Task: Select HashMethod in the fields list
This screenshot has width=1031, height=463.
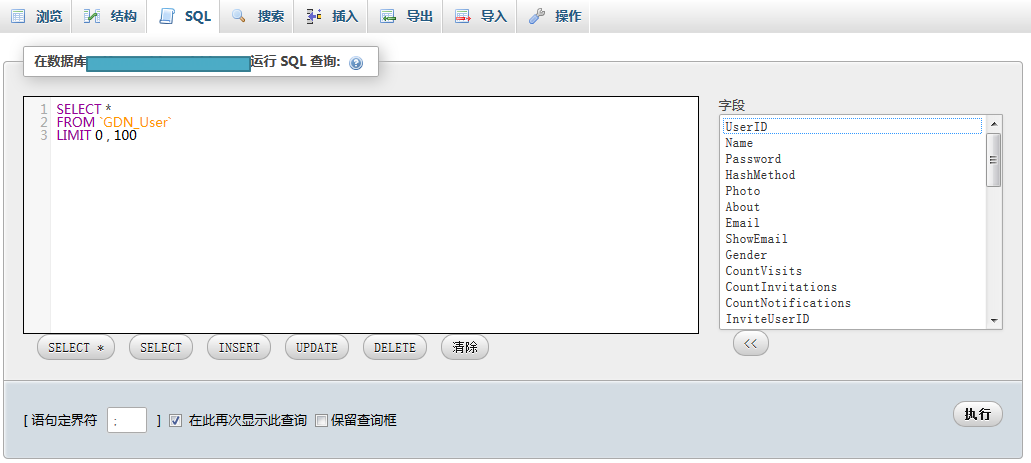Action: tap(853, 175)
